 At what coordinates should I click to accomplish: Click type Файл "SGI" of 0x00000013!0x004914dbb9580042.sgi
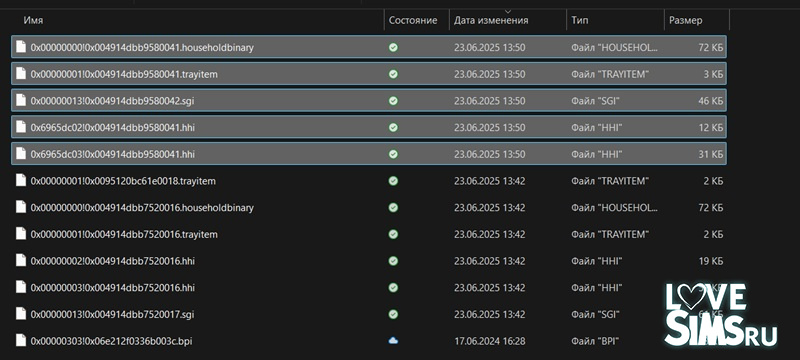(595, 100)
